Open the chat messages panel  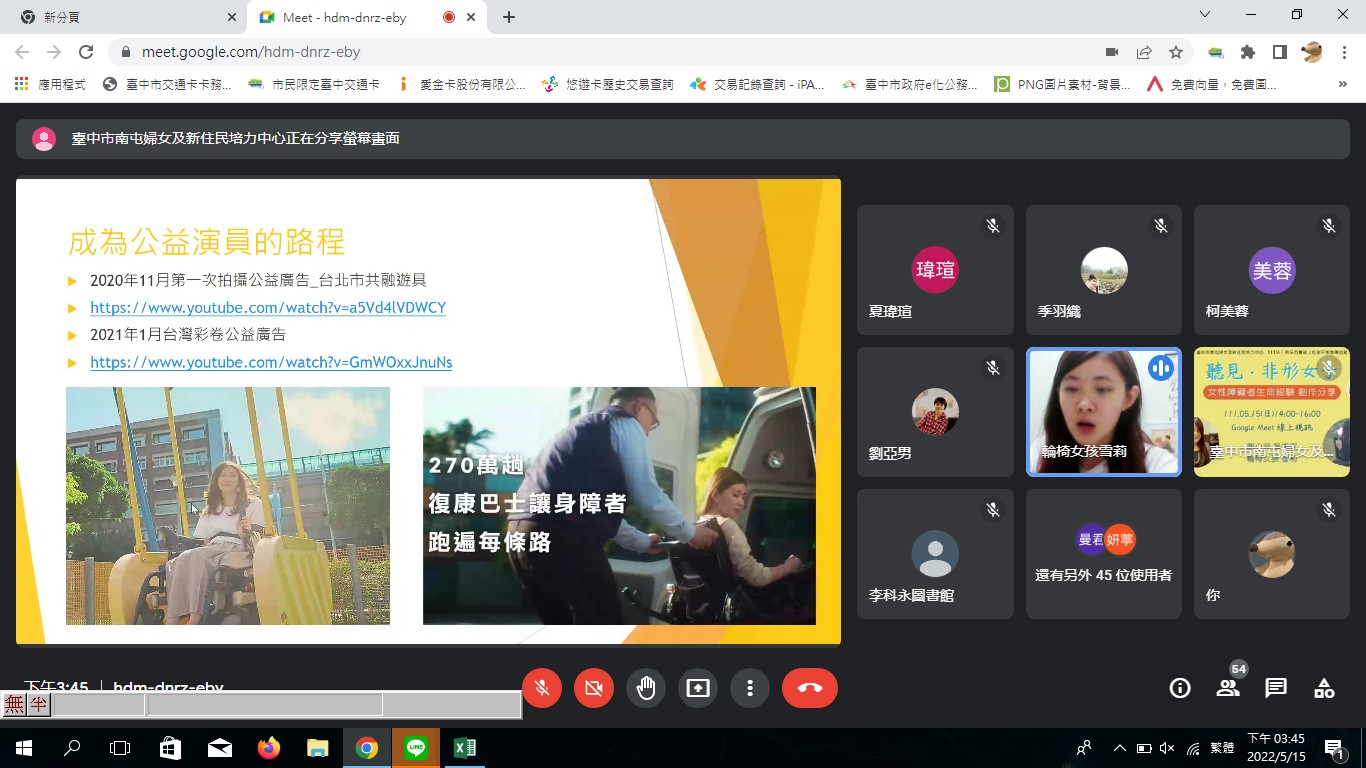point(1276,688)
